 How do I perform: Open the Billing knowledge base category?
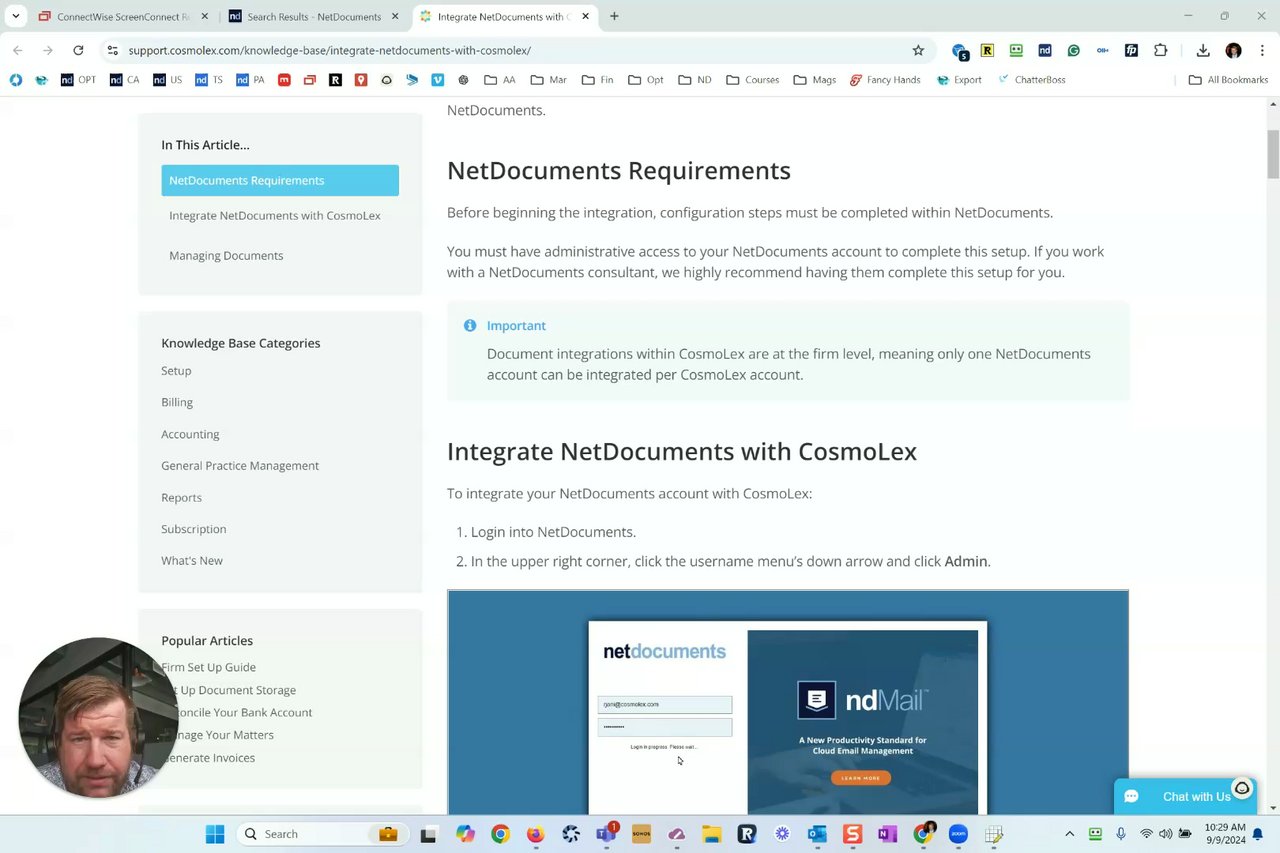pos(177,402)
